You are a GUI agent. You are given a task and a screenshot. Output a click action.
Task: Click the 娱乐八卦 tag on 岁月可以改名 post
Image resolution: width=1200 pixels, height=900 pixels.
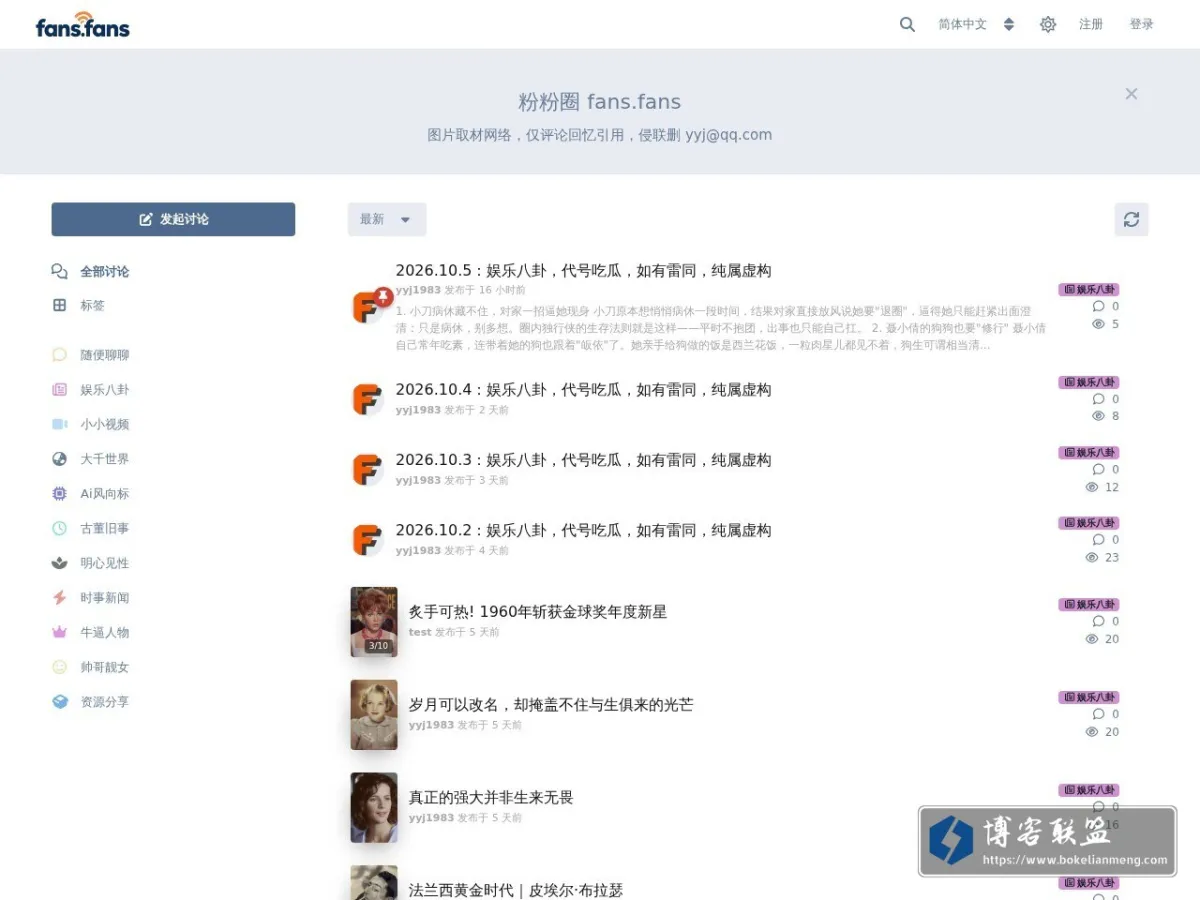(1089, 697)
